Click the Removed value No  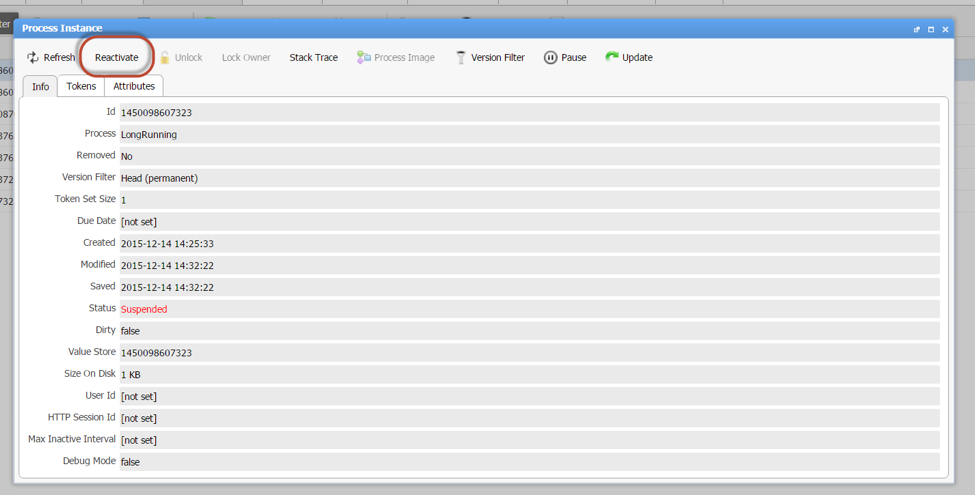point(126,156)
